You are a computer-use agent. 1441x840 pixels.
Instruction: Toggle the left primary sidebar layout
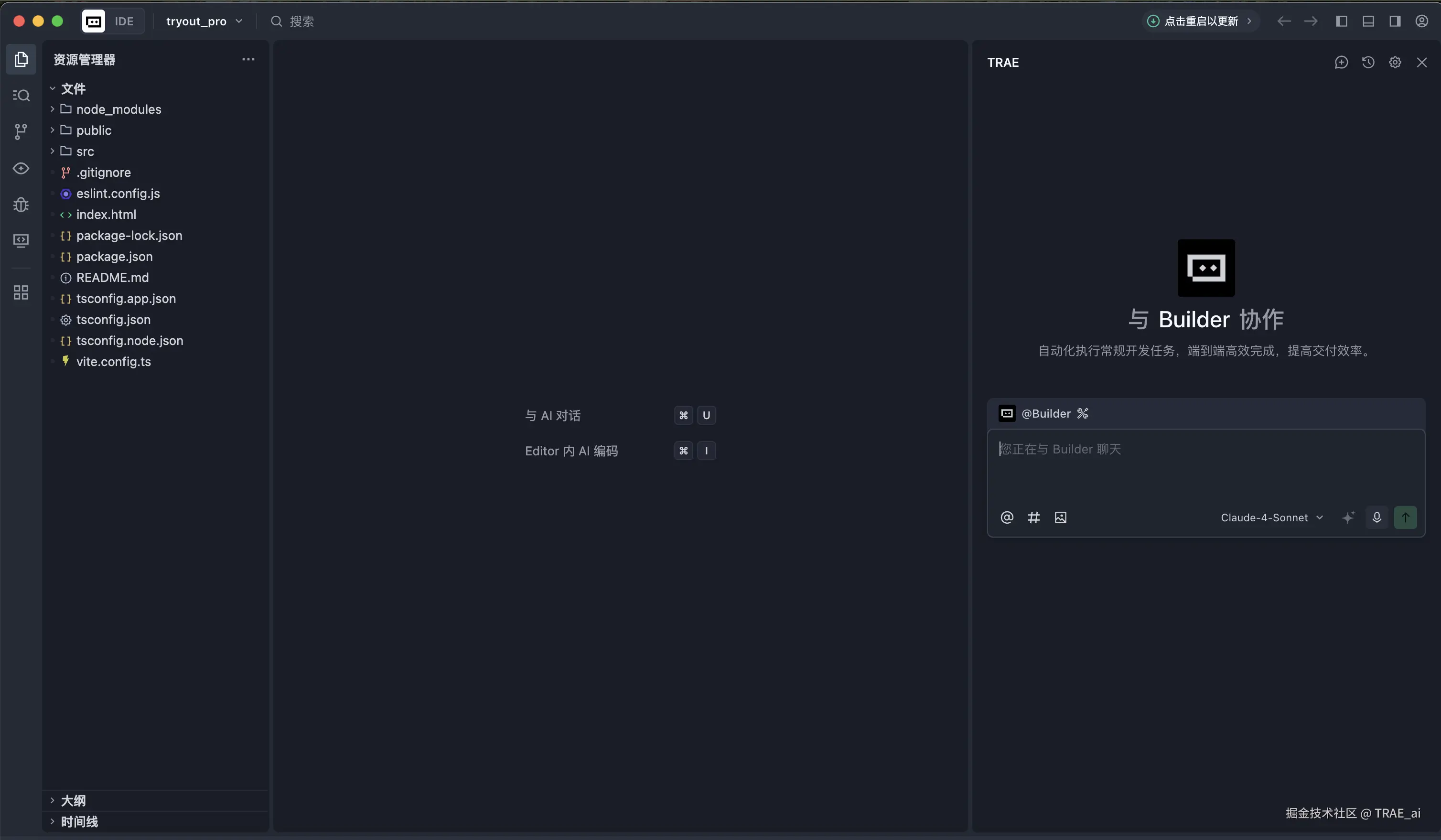tap(1341, 21)
